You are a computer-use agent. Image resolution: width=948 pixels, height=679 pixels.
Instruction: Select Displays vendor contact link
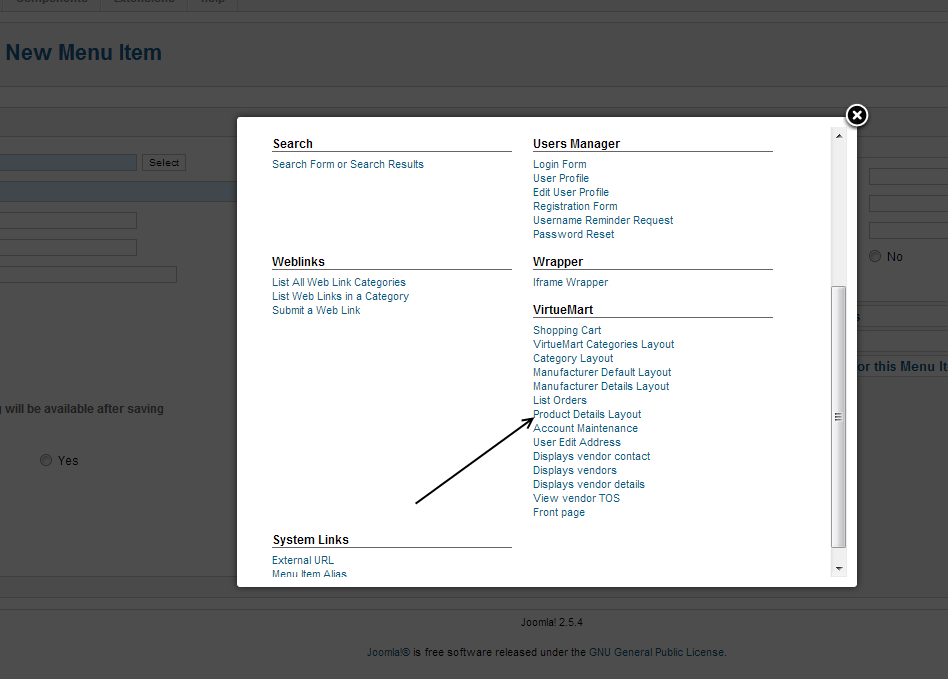pyautogui.click(x=591, y=456)
